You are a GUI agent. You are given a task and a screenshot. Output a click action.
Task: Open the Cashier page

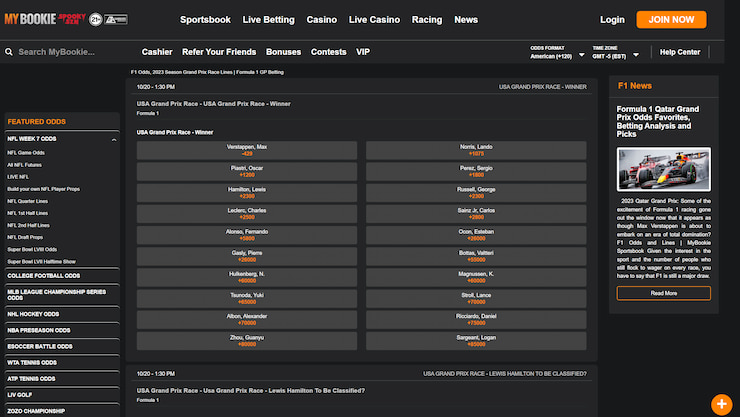tap(157, 52)
